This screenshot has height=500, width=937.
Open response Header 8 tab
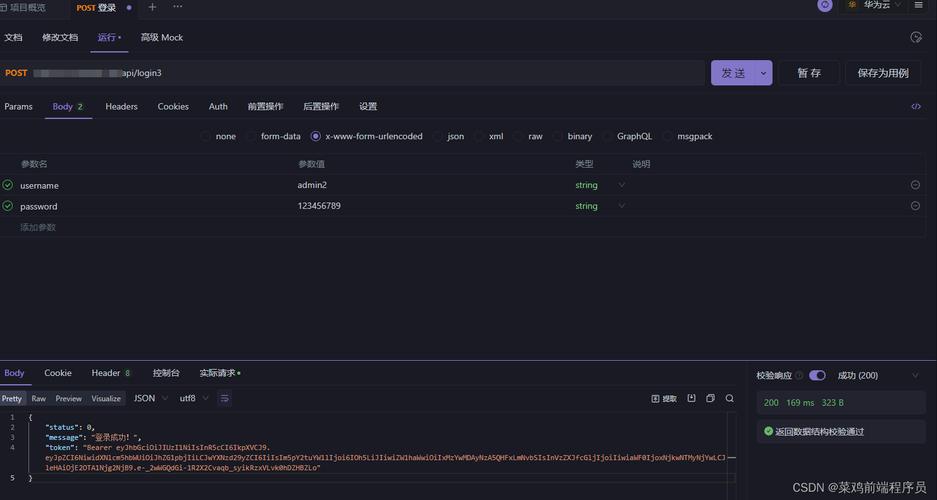click(111, 373)
